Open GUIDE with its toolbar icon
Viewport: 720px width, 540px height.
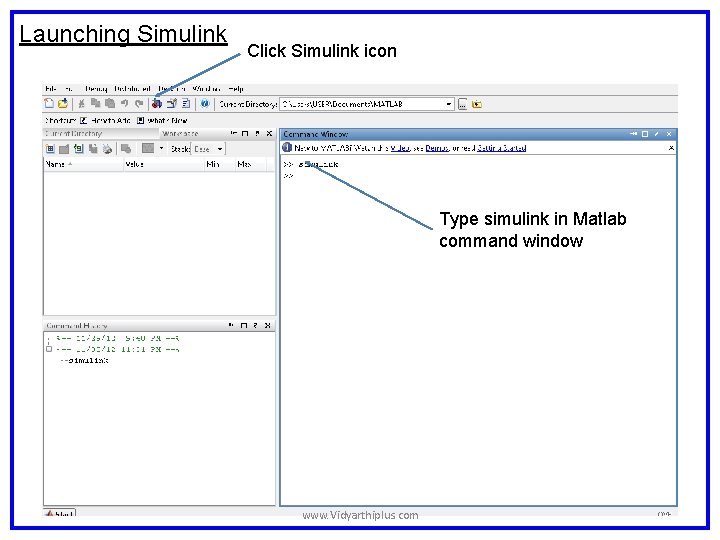(x=172, y=104)
